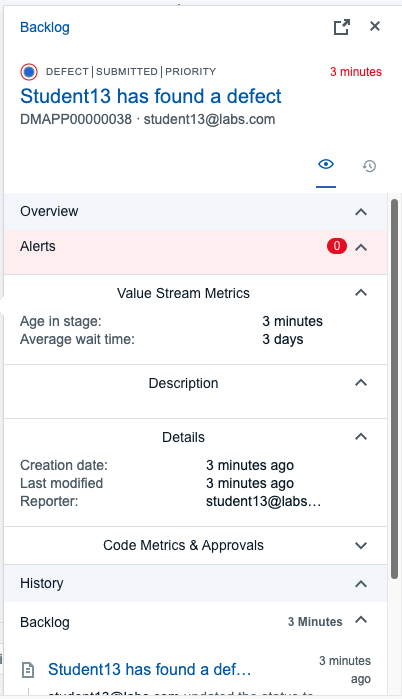Viewport: 402px width, 699px height.
Task: Collapse the Overview section
Action: [361, 212]
